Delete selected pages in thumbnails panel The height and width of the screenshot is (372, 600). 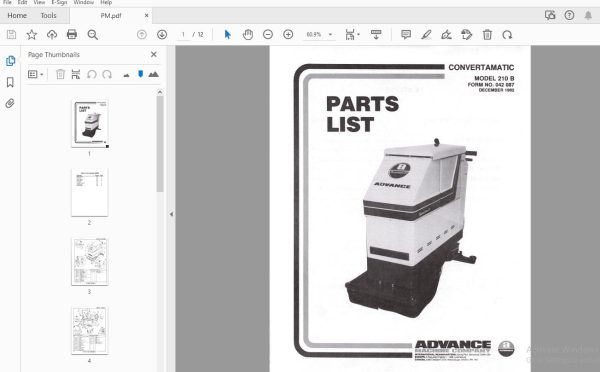[x=60, y=74]
